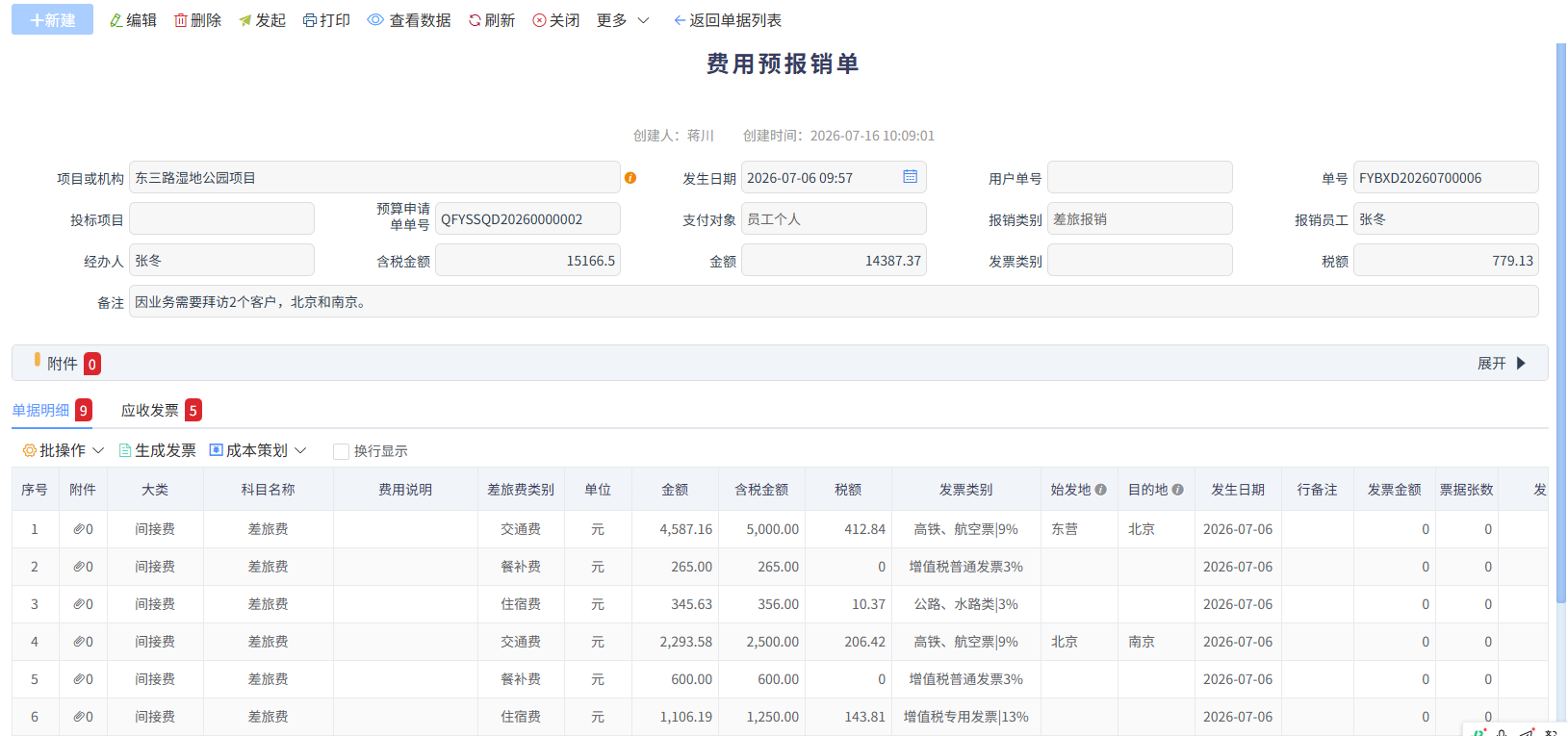Open the calendar icon in 发生日期 field
1568x736 pixels.
(x=910, y=177)
